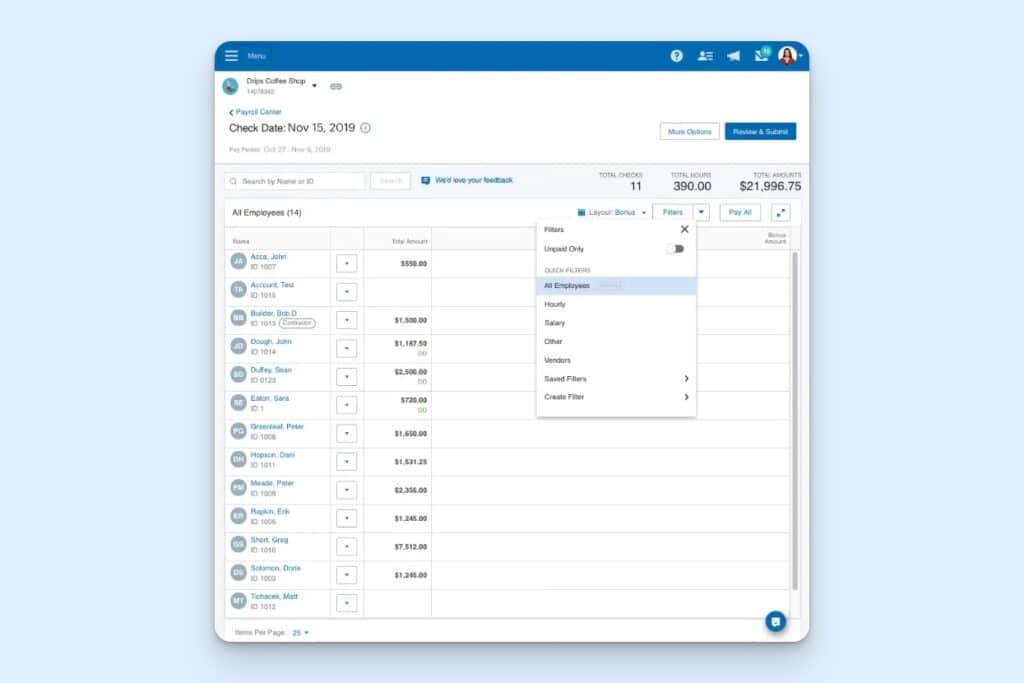
Task: Expand row dropdown for Solomon, Dorie
Action: [347, 575]
